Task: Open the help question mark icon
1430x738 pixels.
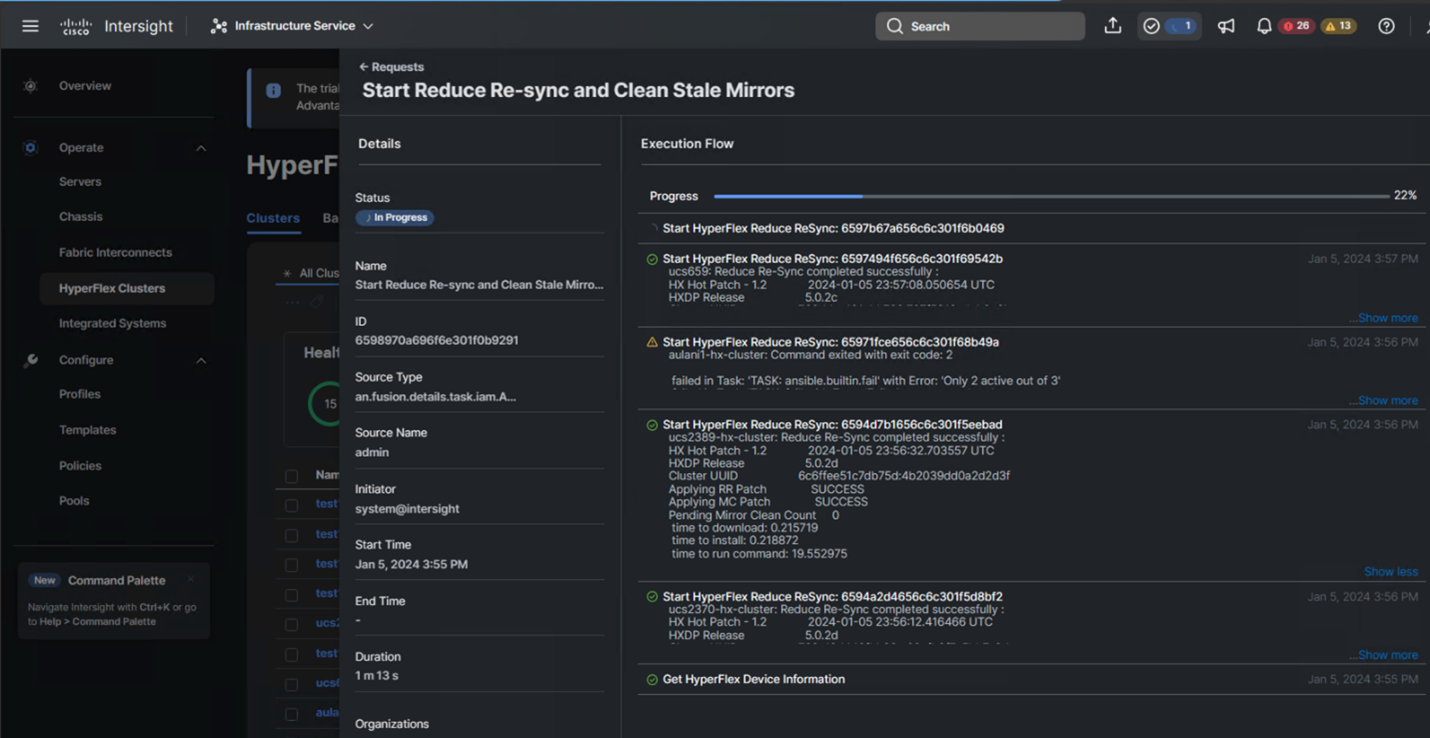Action: pyautogui.click(x=1386, y=26)
